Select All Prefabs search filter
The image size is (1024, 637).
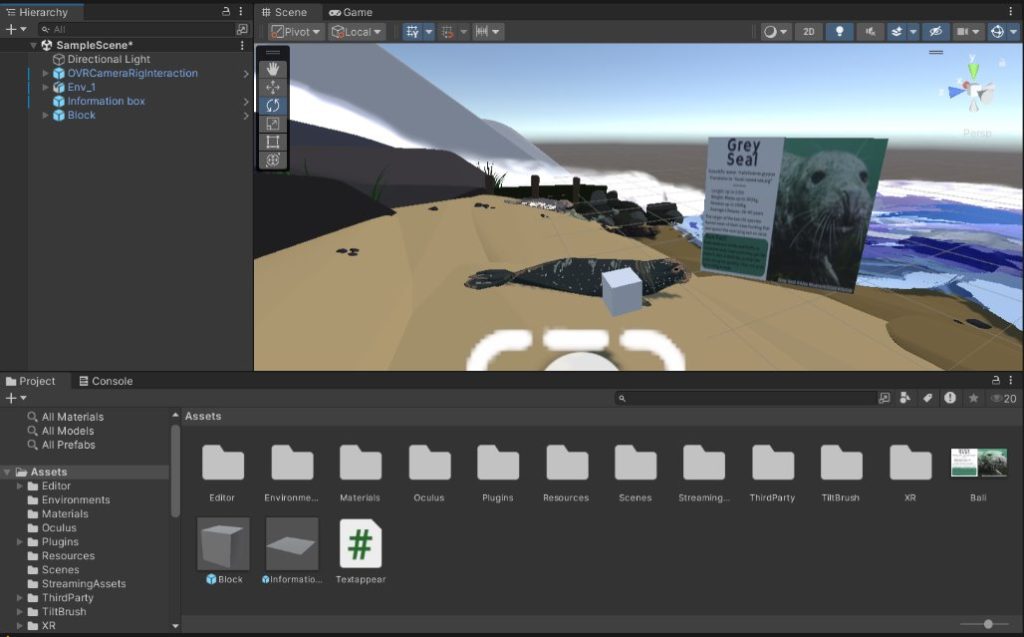(68, 445)
